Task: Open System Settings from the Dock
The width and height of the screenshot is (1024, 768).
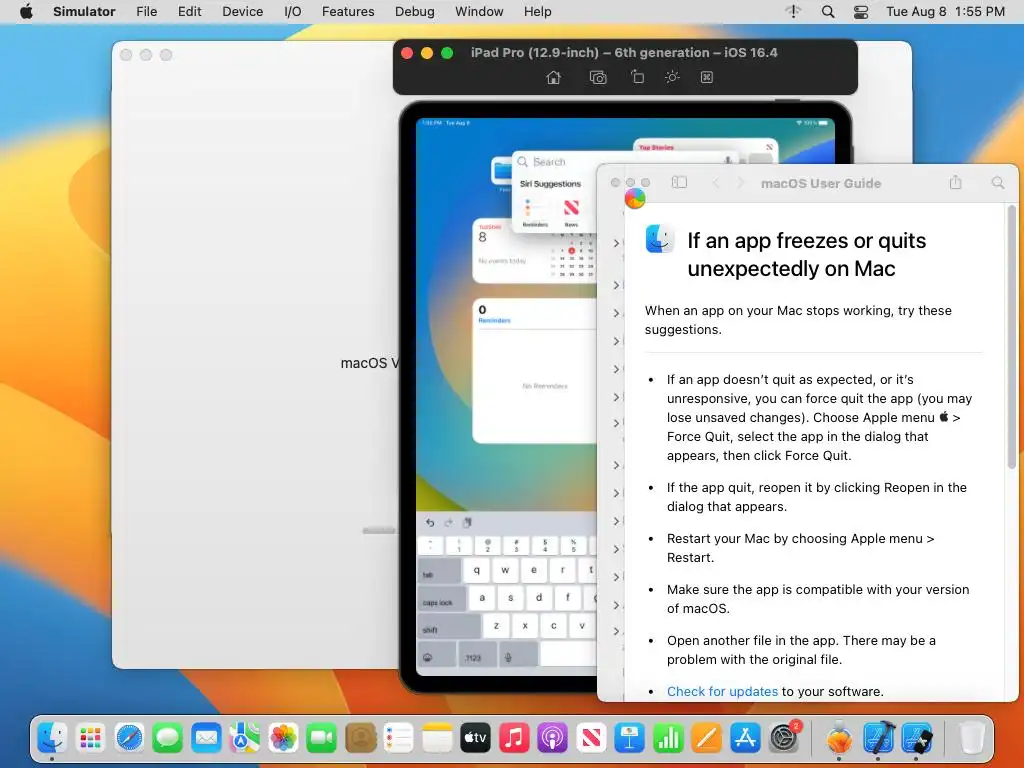Action: coord(784,739)
